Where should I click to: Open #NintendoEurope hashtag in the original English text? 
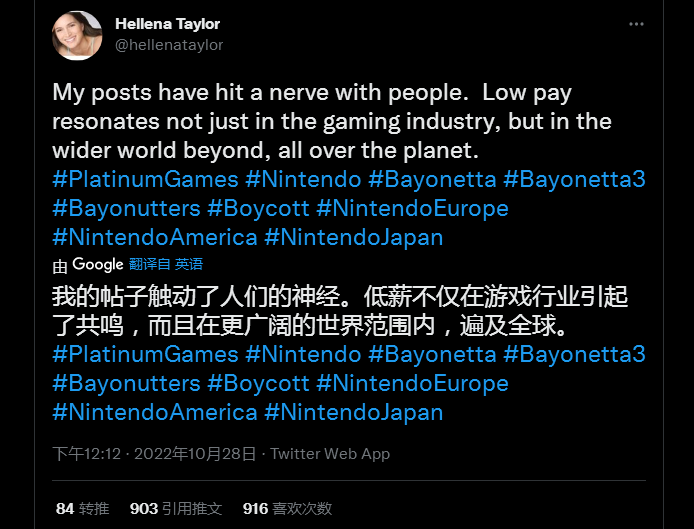tap(412, 209)
